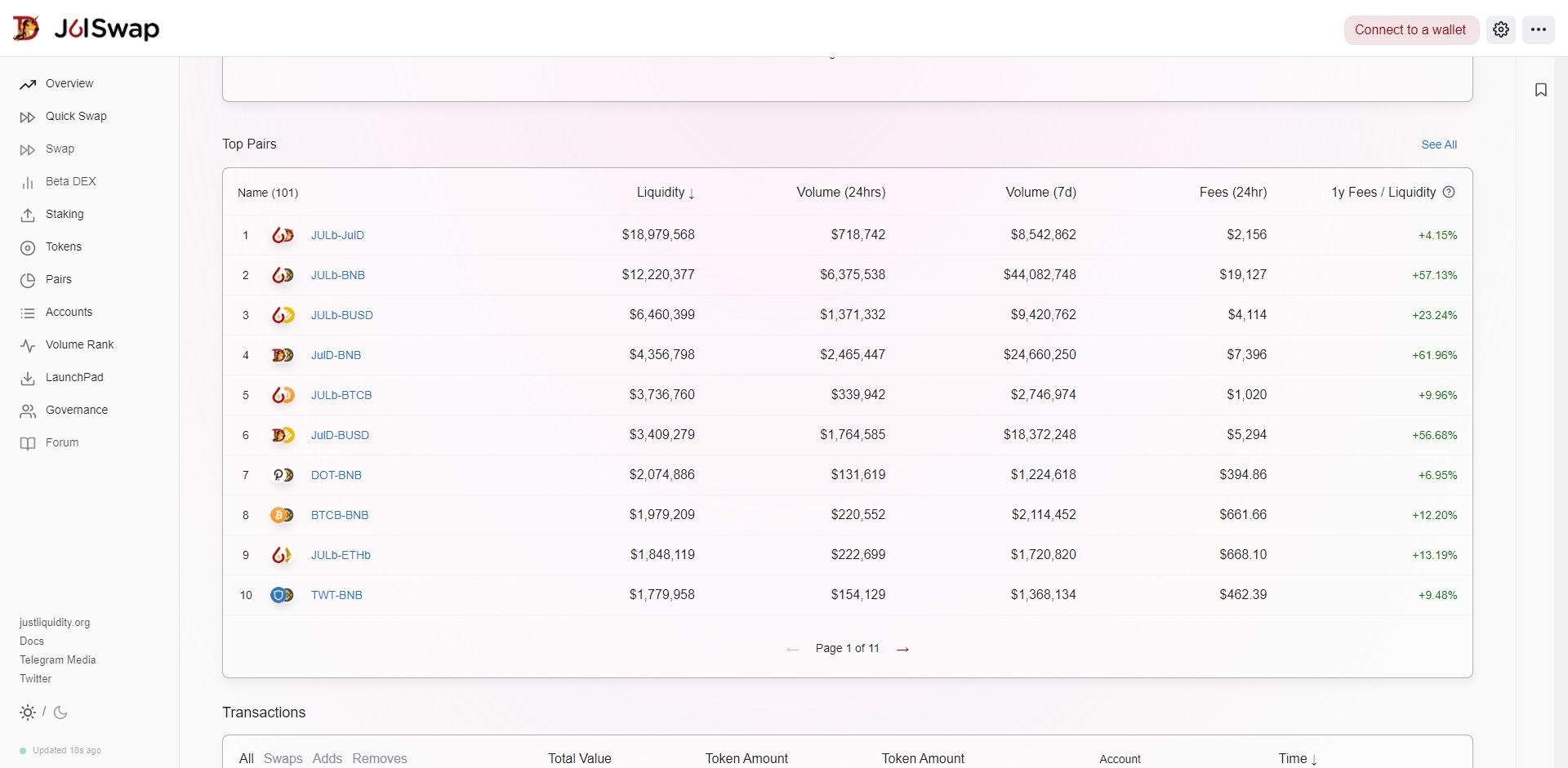Screen dimensions: 1568x768
Task: Sort transactions by Time column
Action: click(x=1298, y=759)
